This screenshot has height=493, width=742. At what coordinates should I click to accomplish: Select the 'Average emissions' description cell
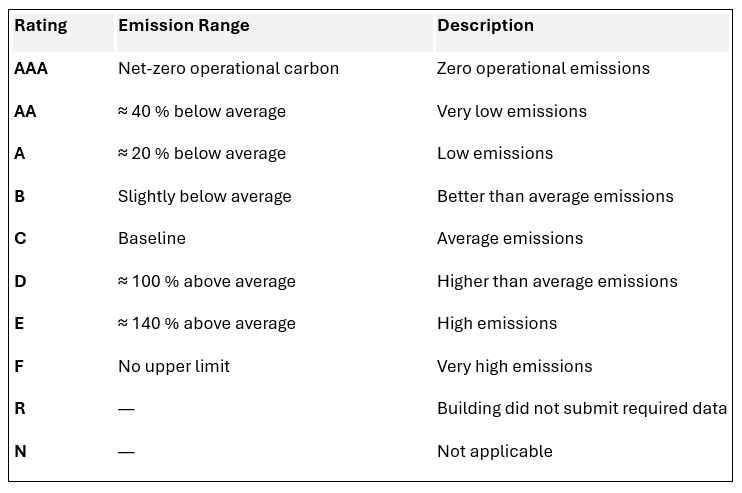[x=510, y=238]
